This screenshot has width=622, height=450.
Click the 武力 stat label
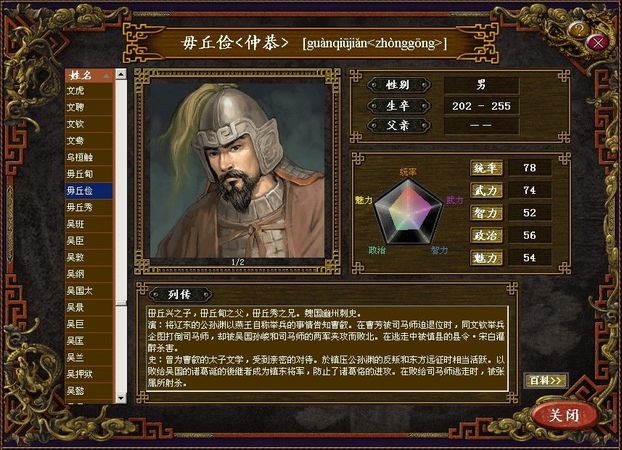pos(486,191)
